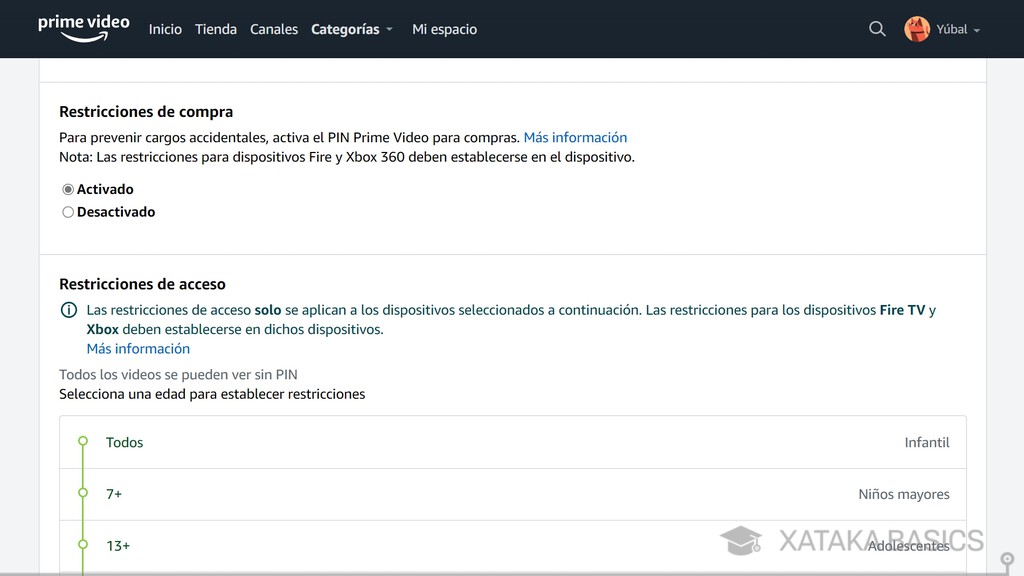The width and height of the screenshot is (1024, 576).
Task: Select the Activado radio button
Action: [x=68, y=189]
